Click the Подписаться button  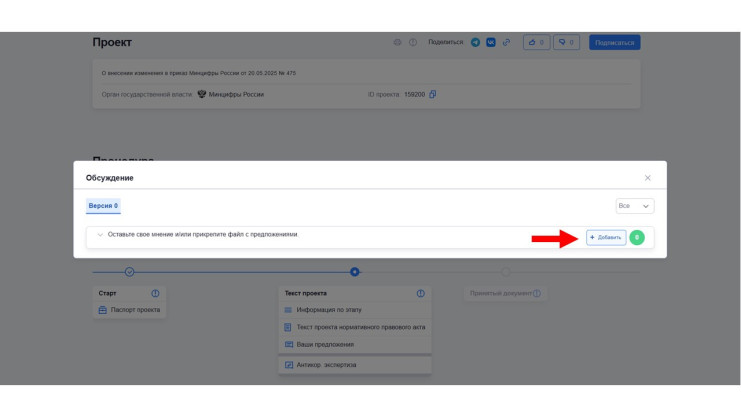tap(614, 42)
